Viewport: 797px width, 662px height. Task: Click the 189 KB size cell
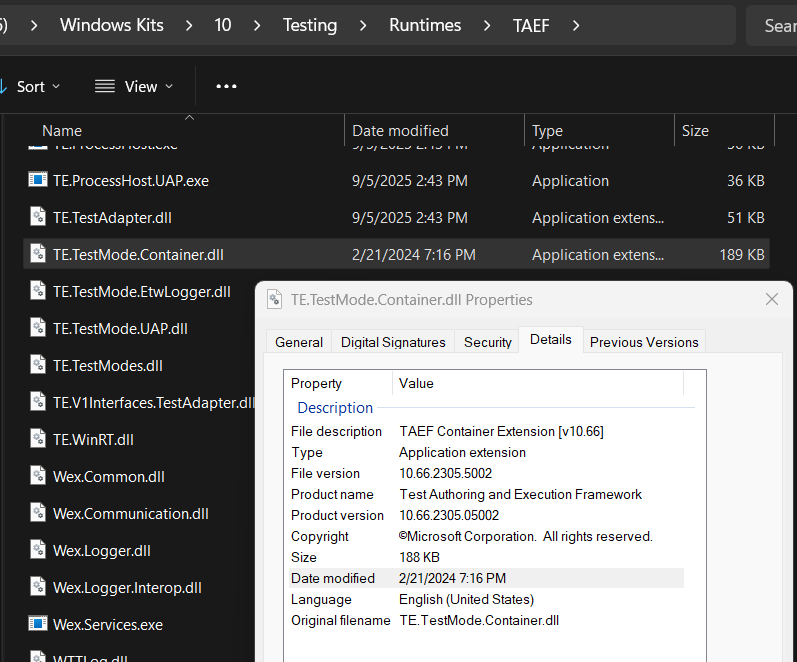tap(742, 255)
